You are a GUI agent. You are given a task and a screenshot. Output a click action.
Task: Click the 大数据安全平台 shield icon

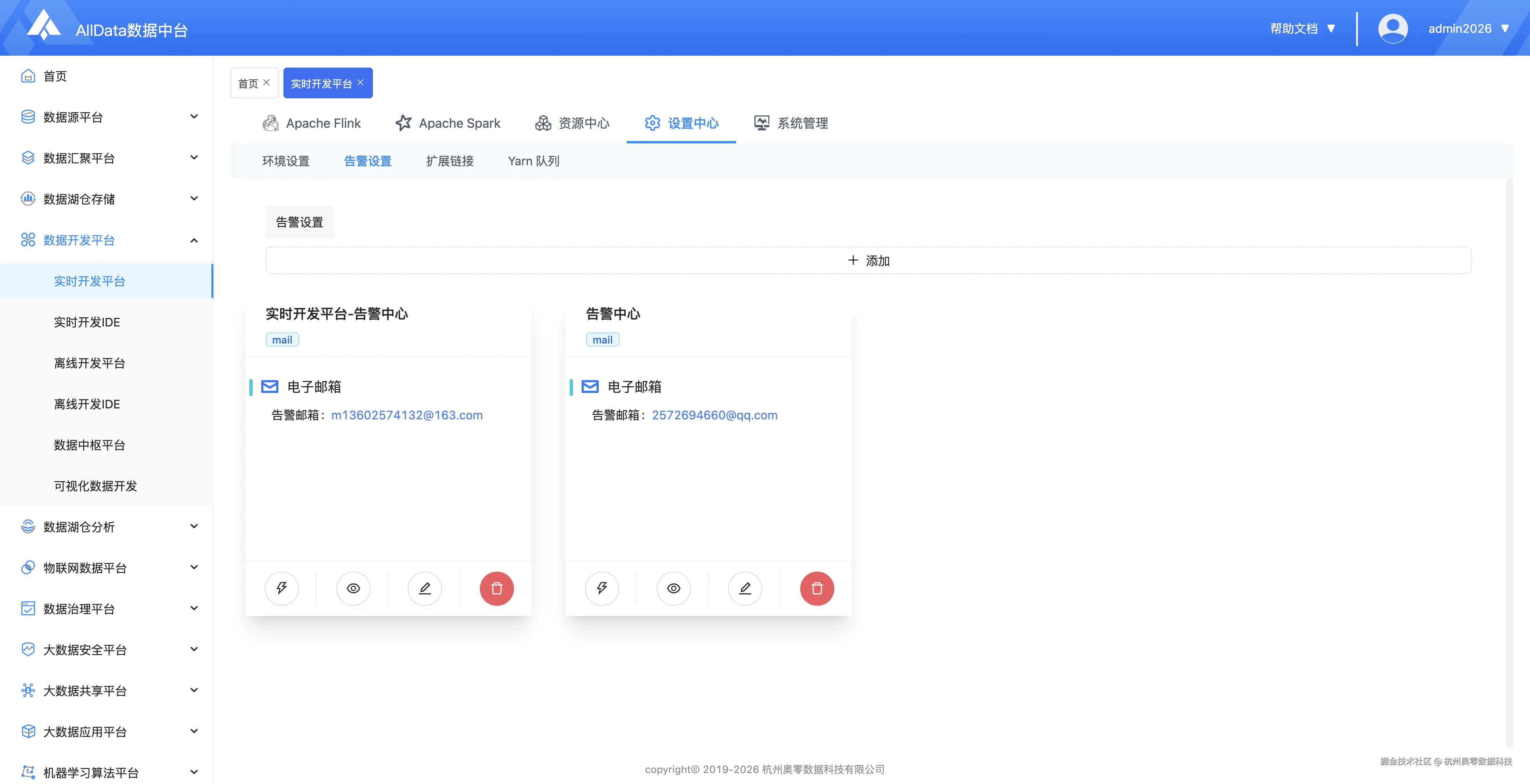pyautogui.click(x=28, y=650)
